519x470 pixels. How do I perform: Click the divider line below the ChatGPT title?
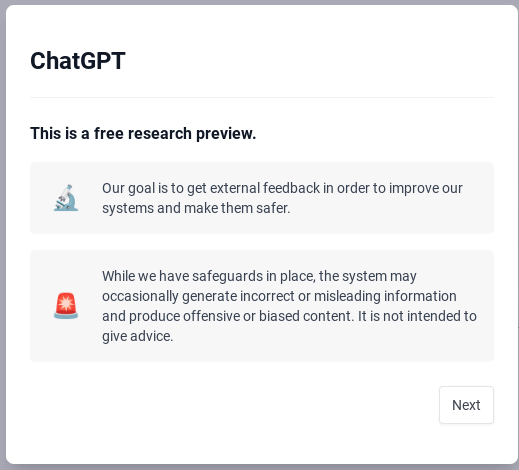(262, 97)
